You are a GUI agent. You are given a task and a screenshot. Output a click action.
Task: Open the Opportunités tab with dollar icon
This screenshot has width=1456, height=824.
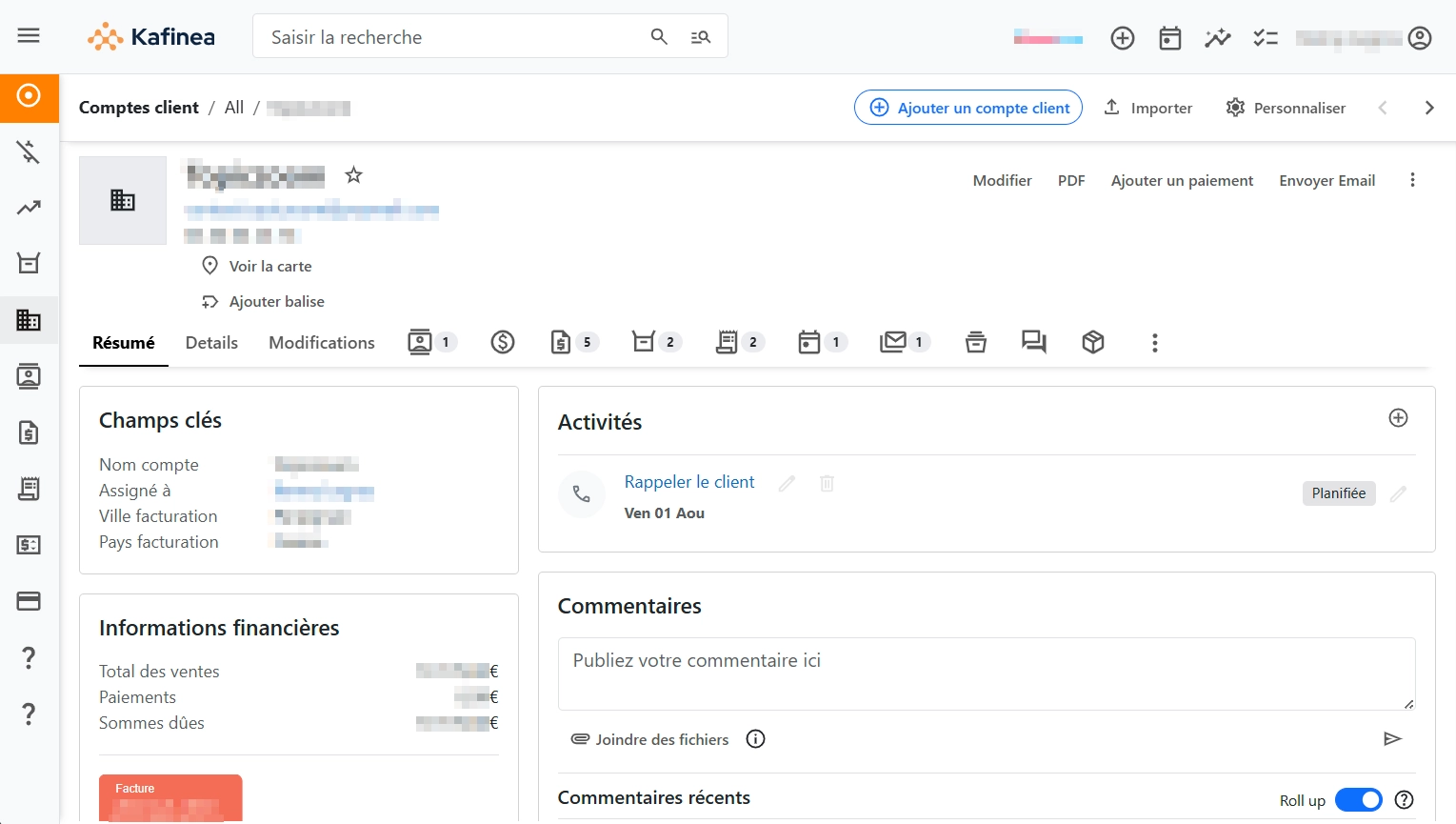(x=503, y=341)
